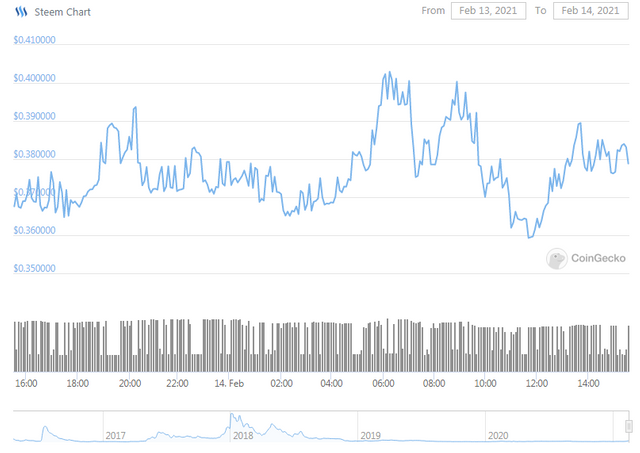Click the From date field Feb 13, 2021
640x453 pixels.
point(488,11)
